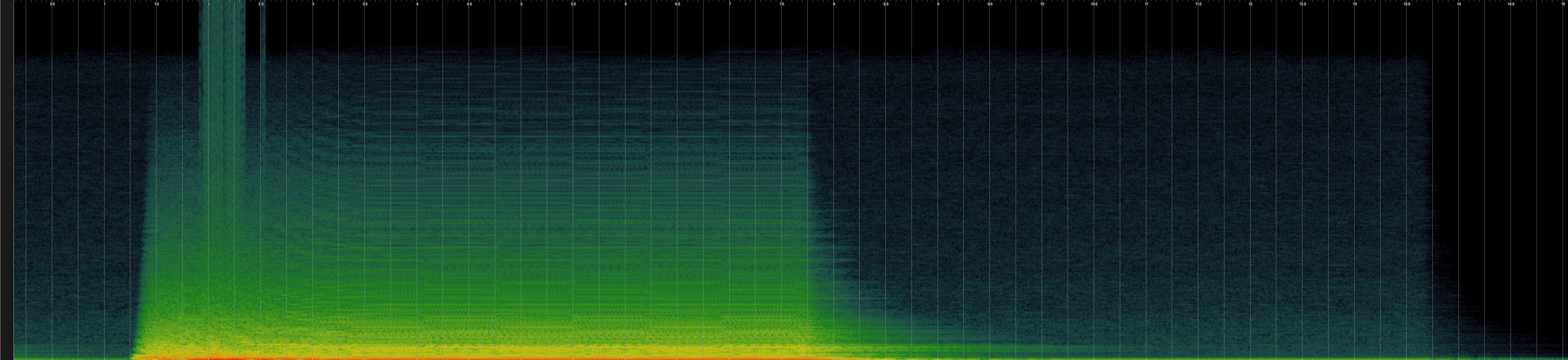
Task: Click the 1 second mark on the ruler
Action: [x=105, y=4]
